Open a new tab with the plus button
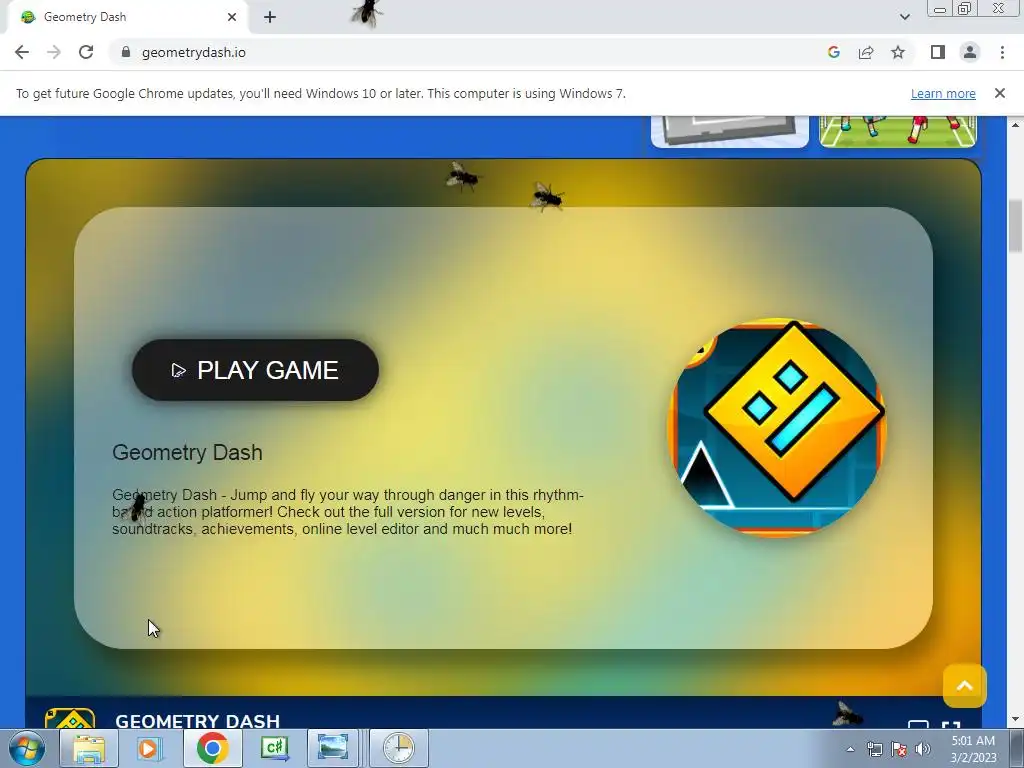Viewport: 1024px width, 768px height. (270, 17)
